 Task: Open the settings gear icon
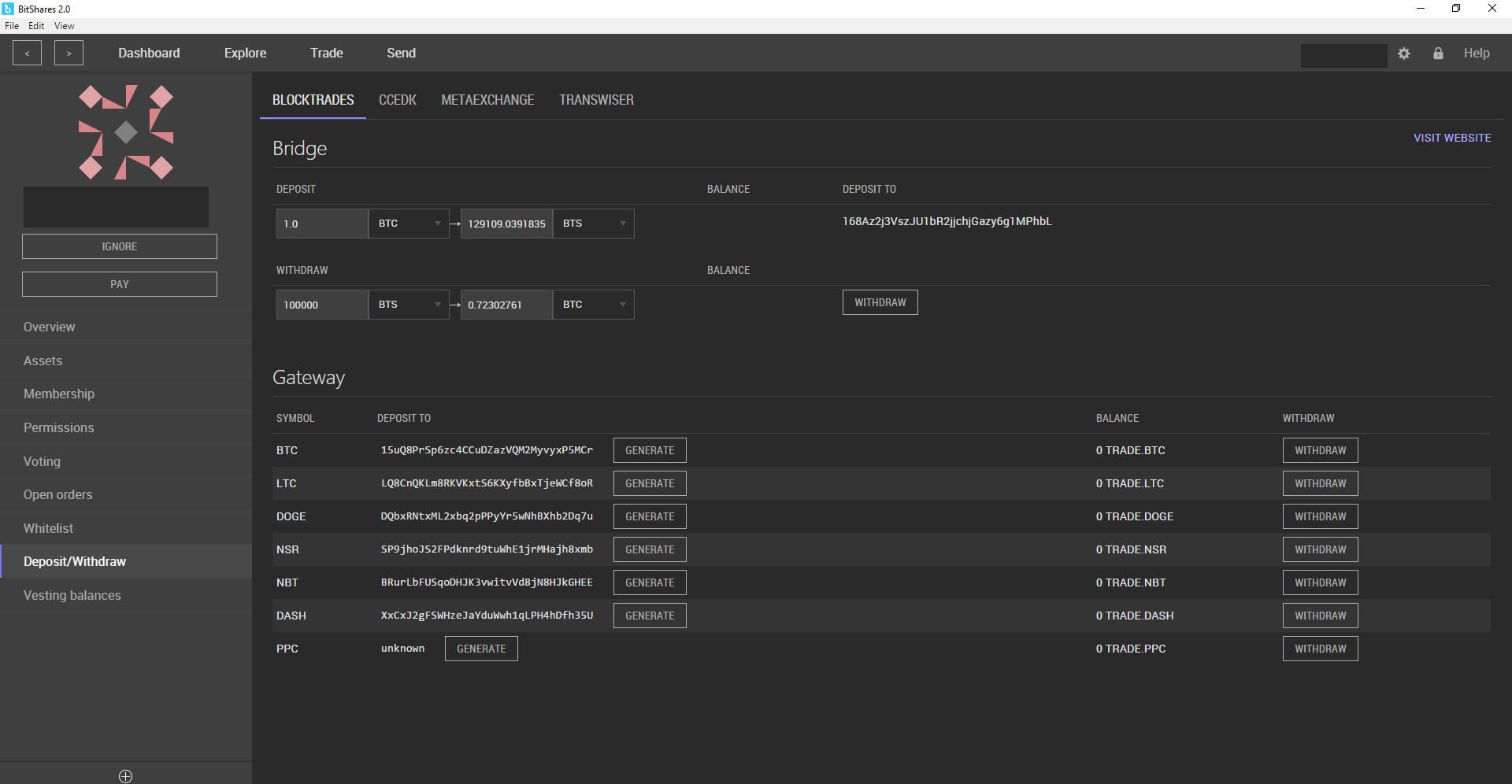1404,54
